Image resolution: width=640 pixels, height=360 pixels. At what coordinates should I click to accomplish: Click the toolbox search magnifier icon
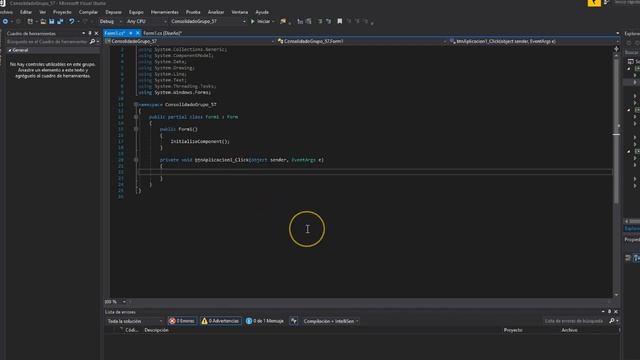pyautogui.click(x=93, y=42)
